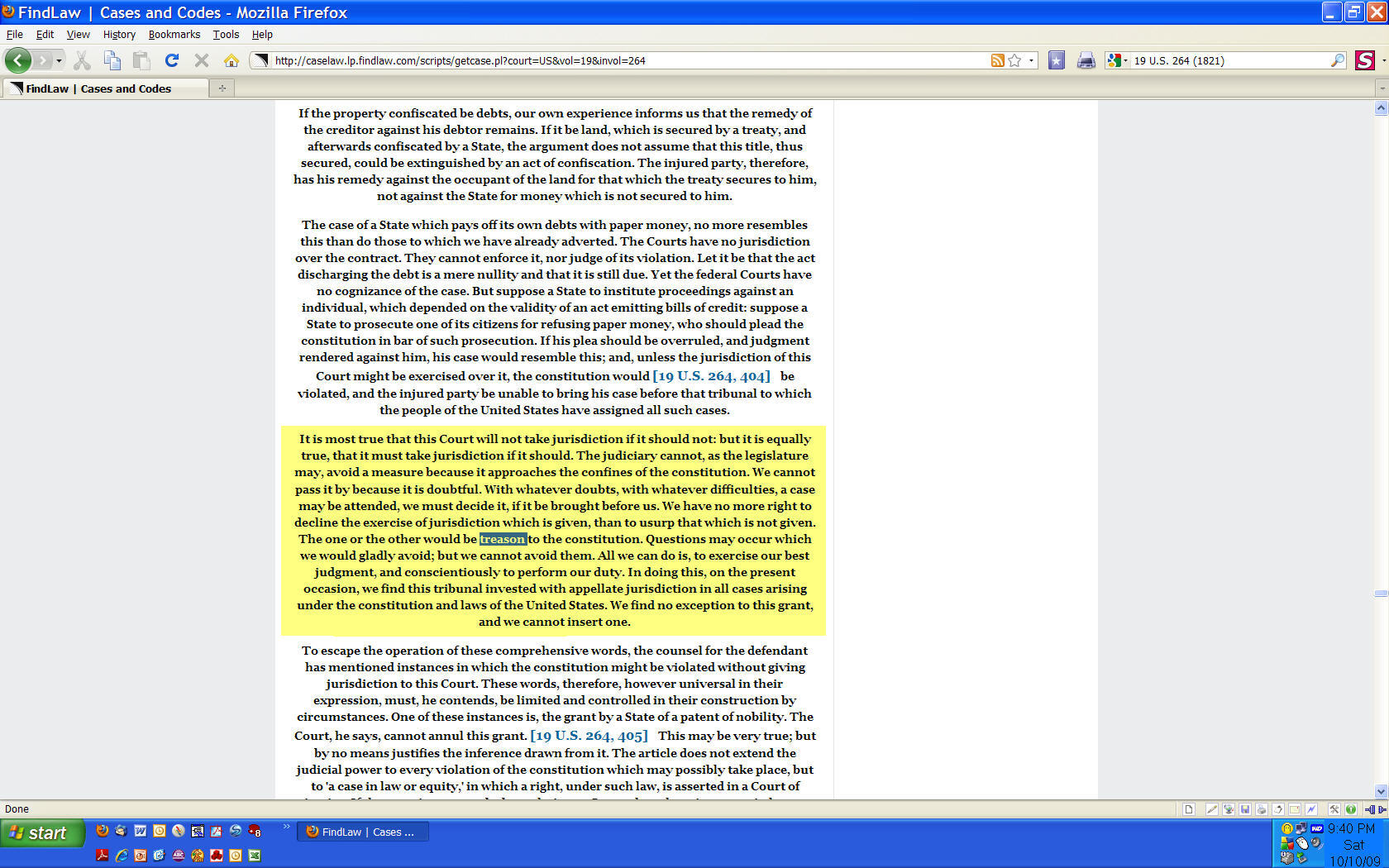Open the Tools menu

coord(226,34)
